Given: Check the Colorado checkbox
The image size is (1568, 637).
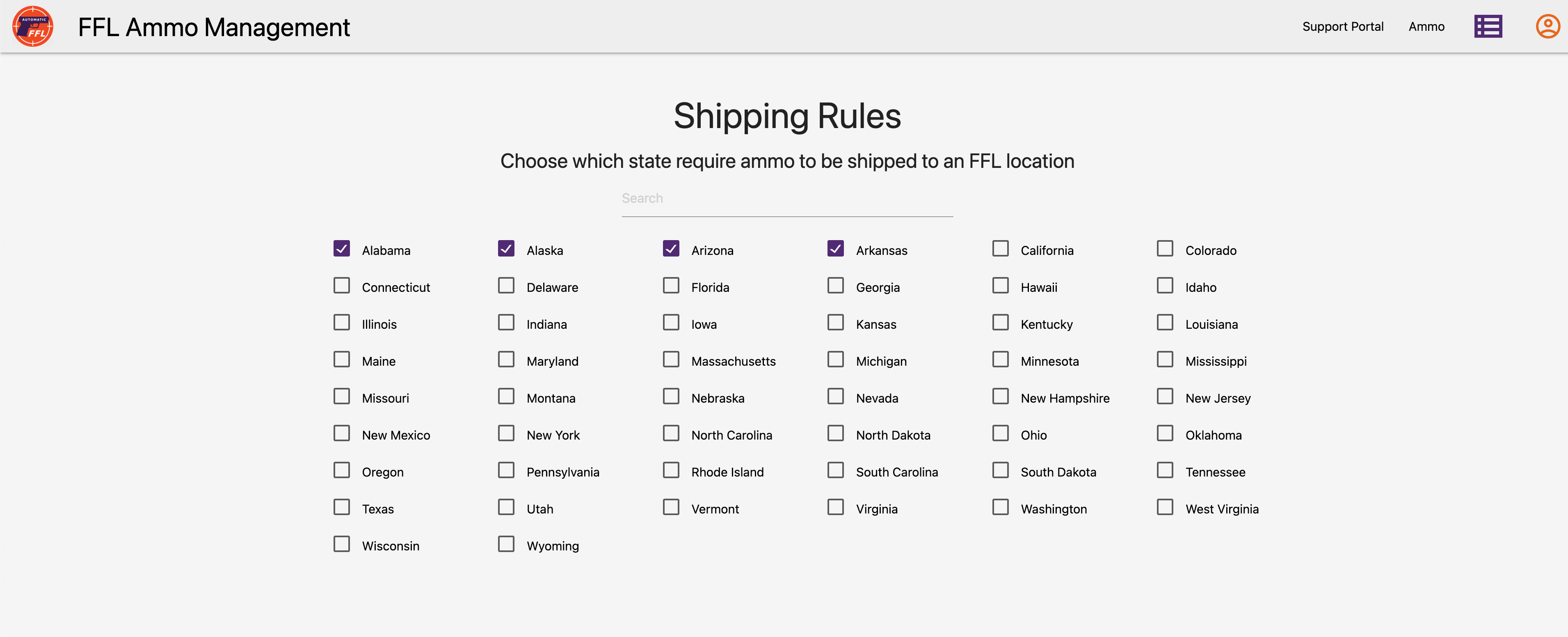Looking at the screenshot, I should click(1164, 249).
